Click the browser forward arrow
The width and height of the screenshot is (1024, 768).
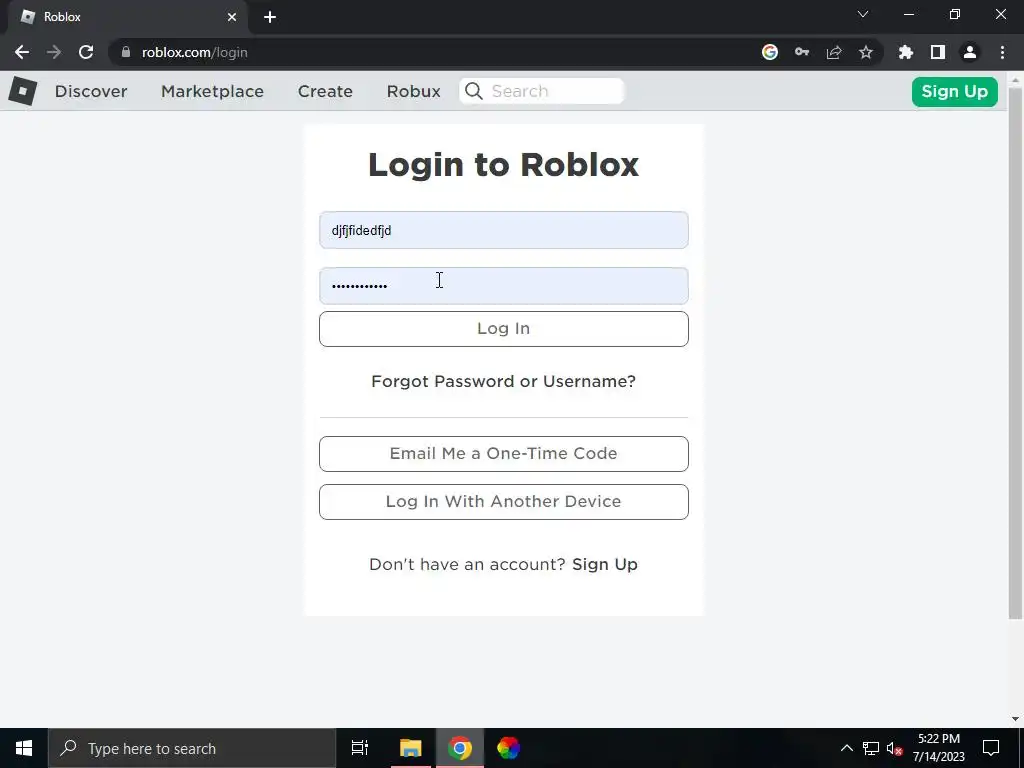pyautogui.click(x=54, y=52)
